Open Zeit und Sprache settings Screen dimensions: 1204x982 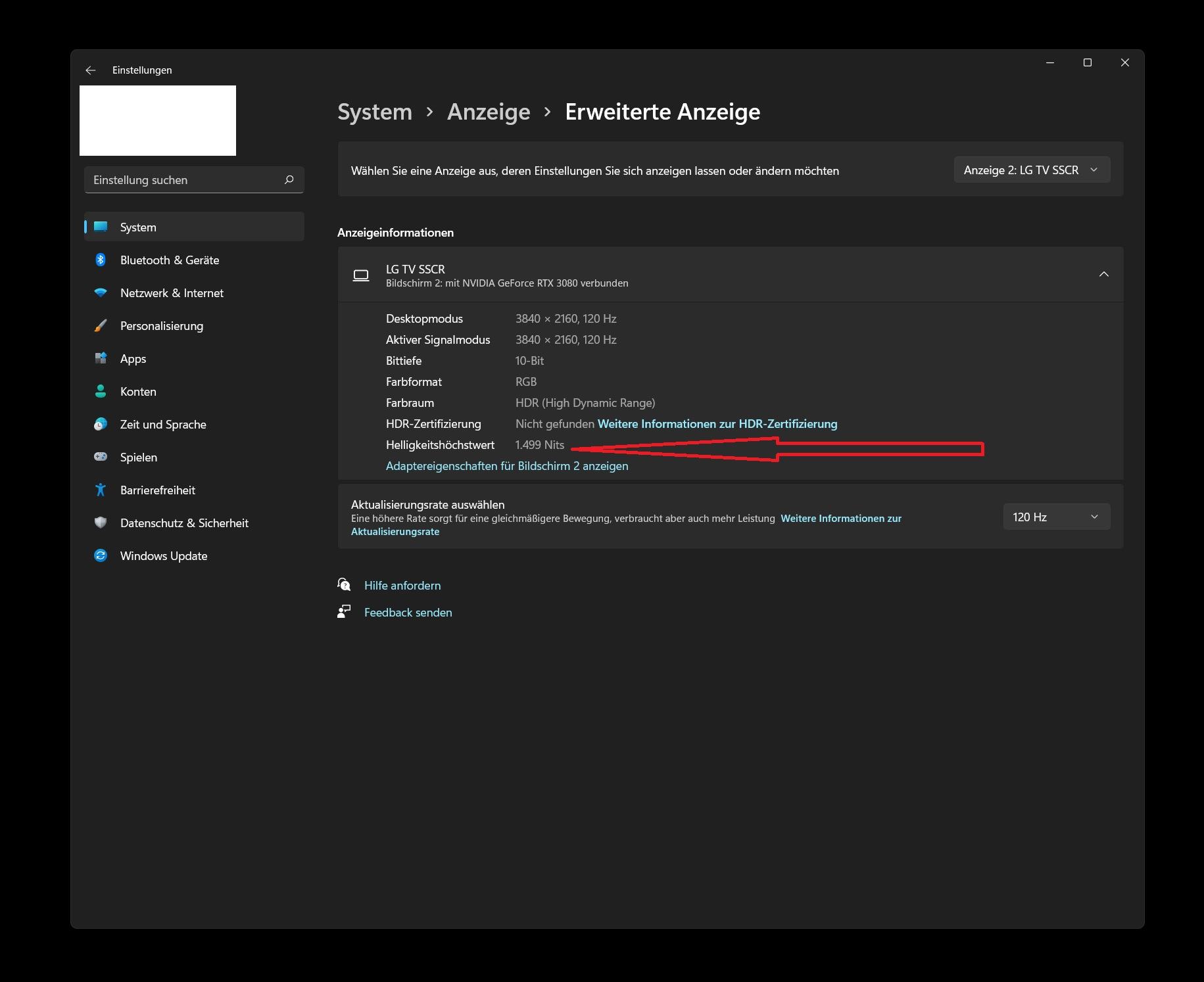click(194, 425)
